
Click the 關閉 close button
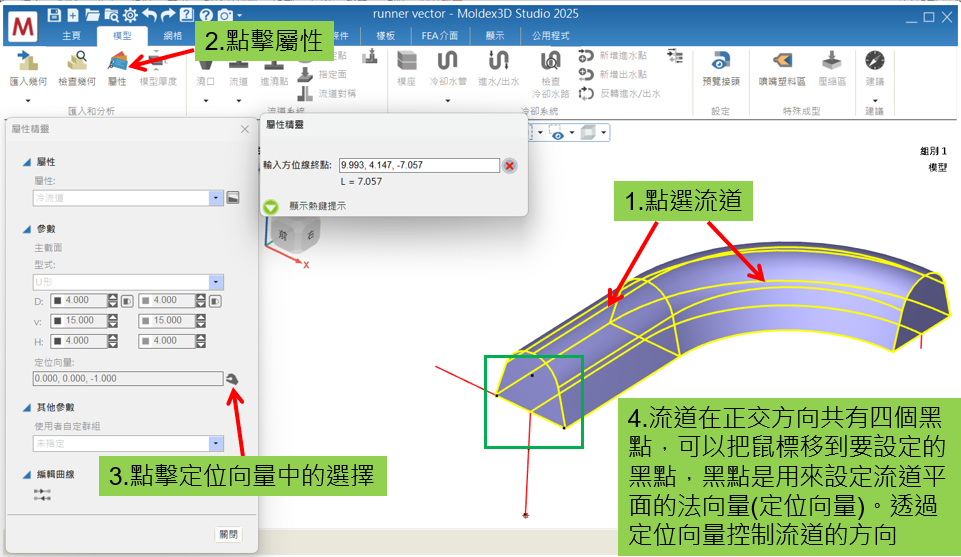(x=229, y=534)
